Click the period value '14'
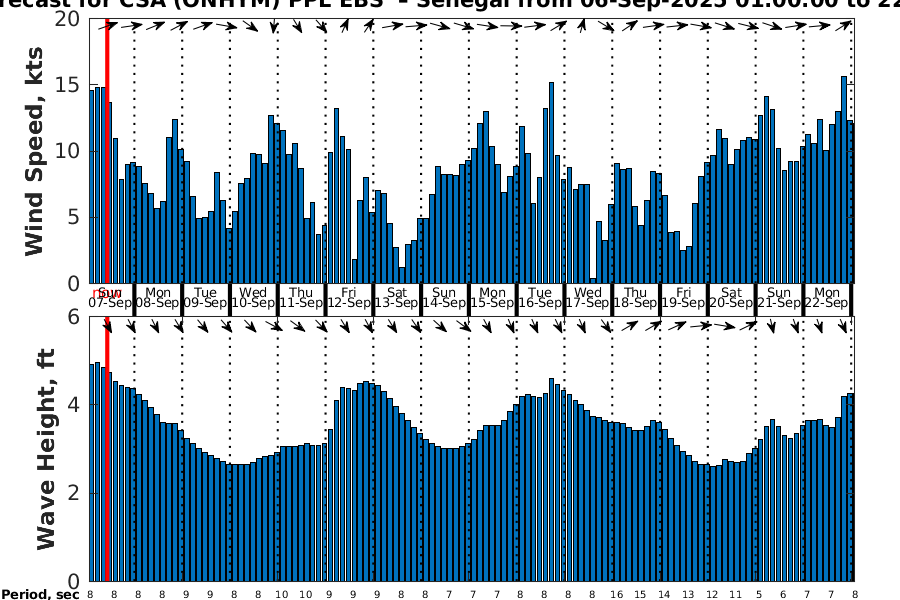Image resolution: width=900 pixels, height=600 pixels. pyautogui.click(x=664, y=595)
